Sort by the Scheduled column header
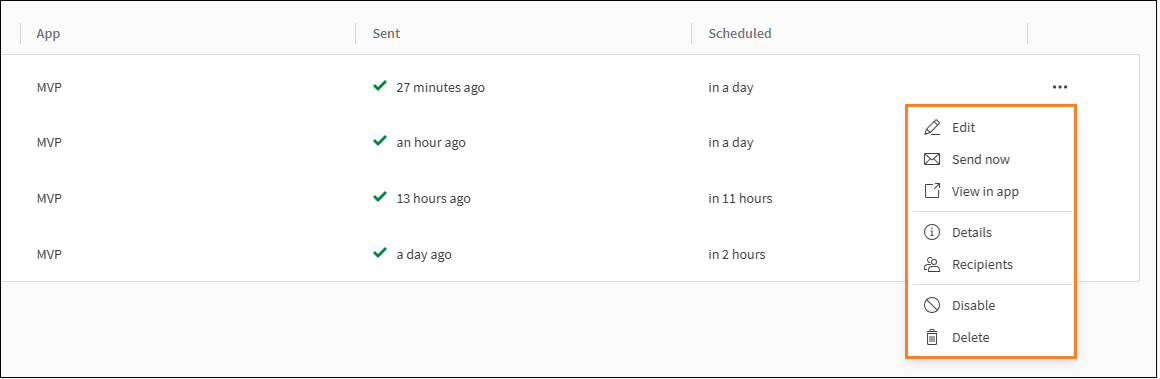 pyautogui.click(x=740, y=33)
